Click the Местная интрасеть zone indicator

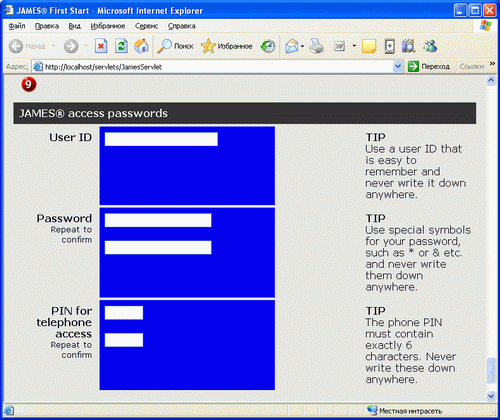coord(404,411)
